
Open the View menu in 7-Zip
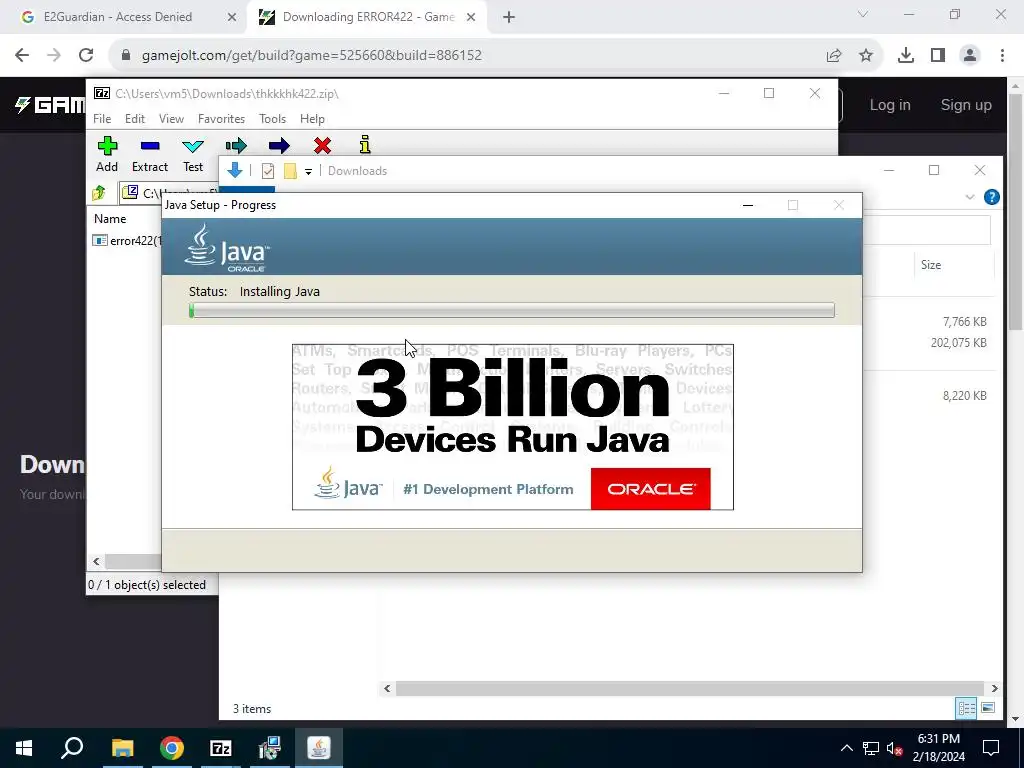pyautogui.click(x=171, y=119)
